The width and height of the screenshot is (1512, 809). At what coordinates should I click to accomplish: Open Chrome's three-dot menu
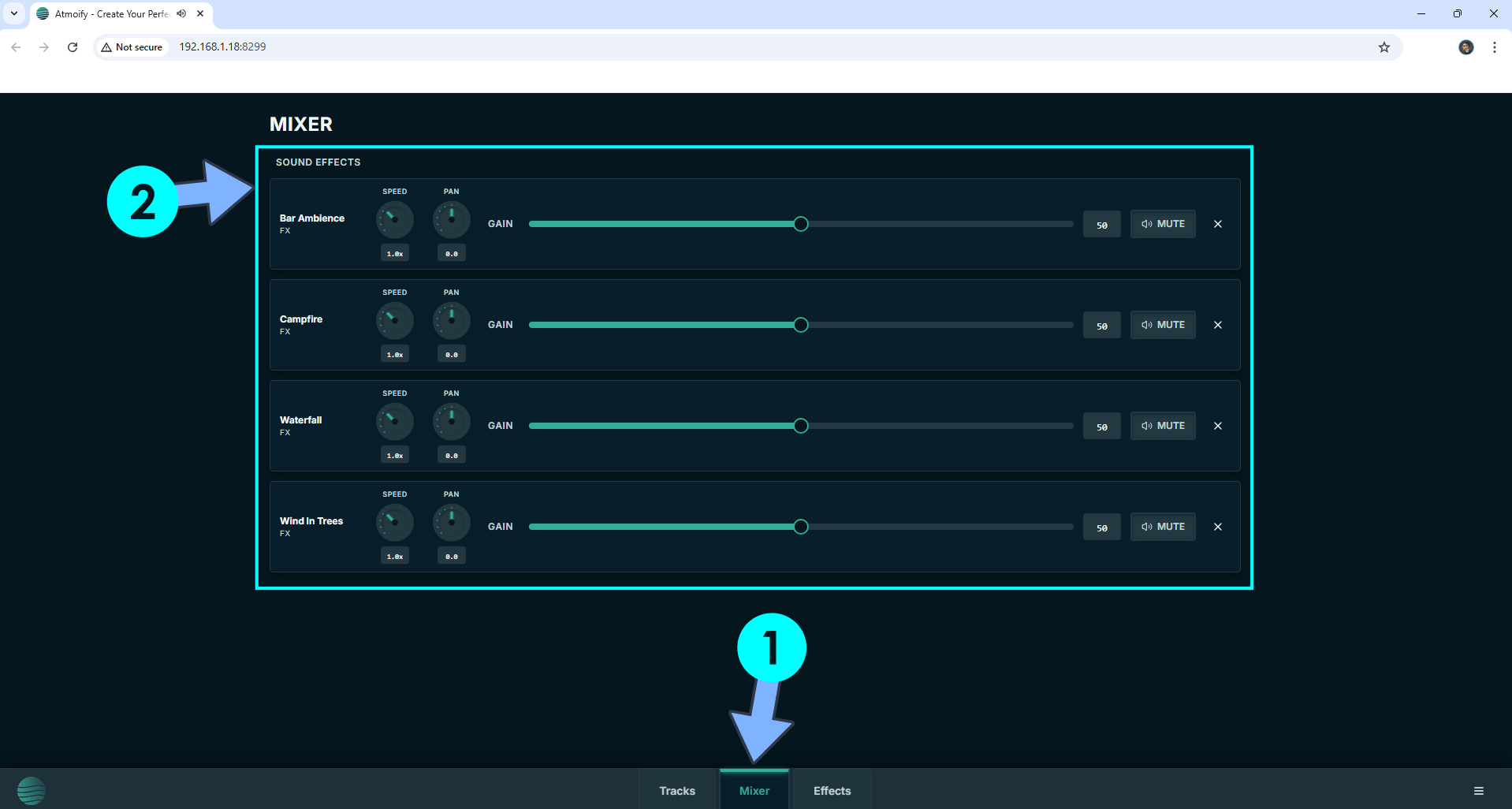pyautogui.click(x=1494, y=47)
